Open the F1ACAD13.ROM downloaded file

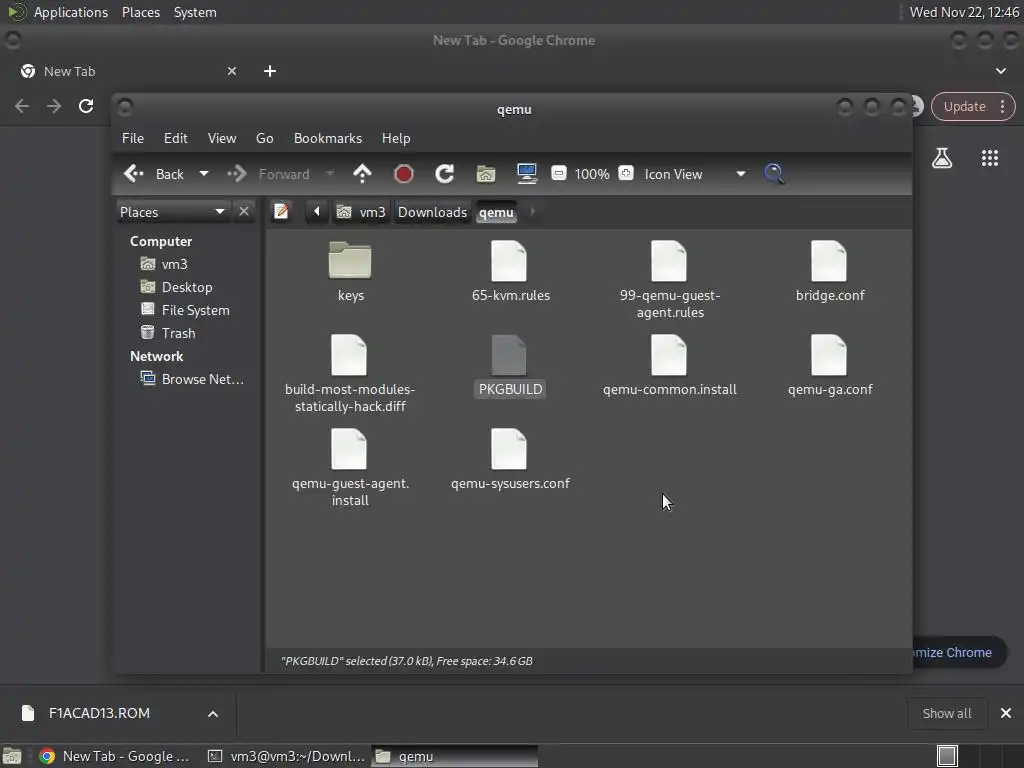[99, 714]
